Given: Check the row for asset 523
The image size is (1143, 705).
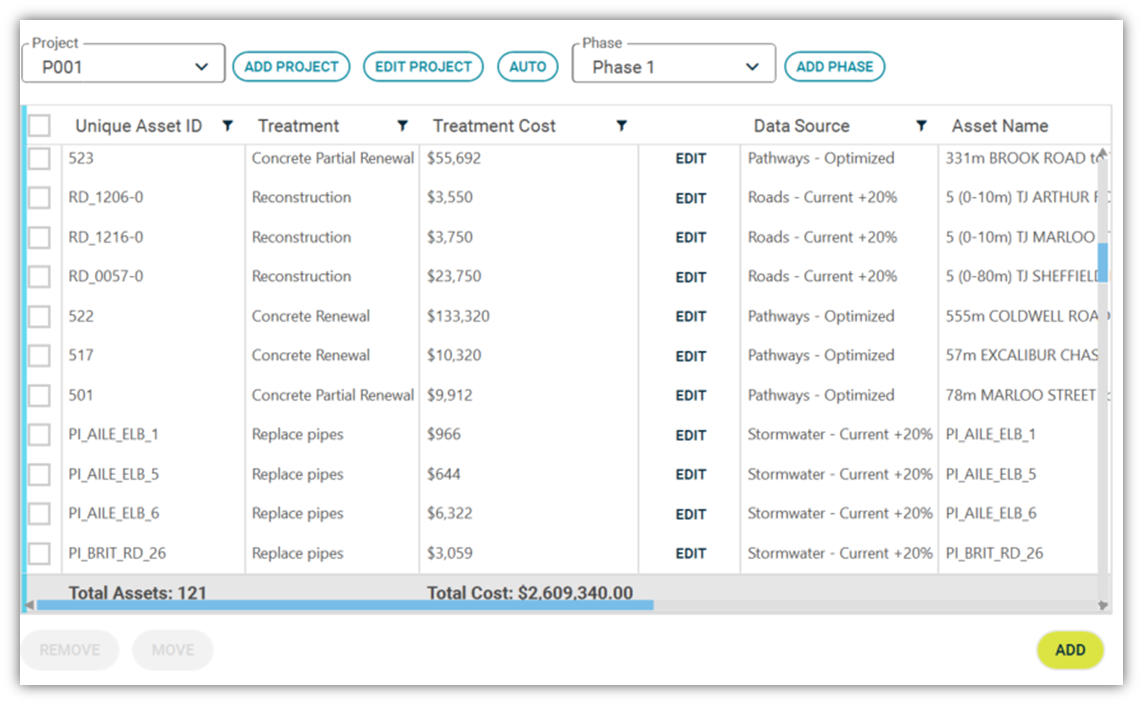Looking at the screenshot, I should (x=39, y=158).
